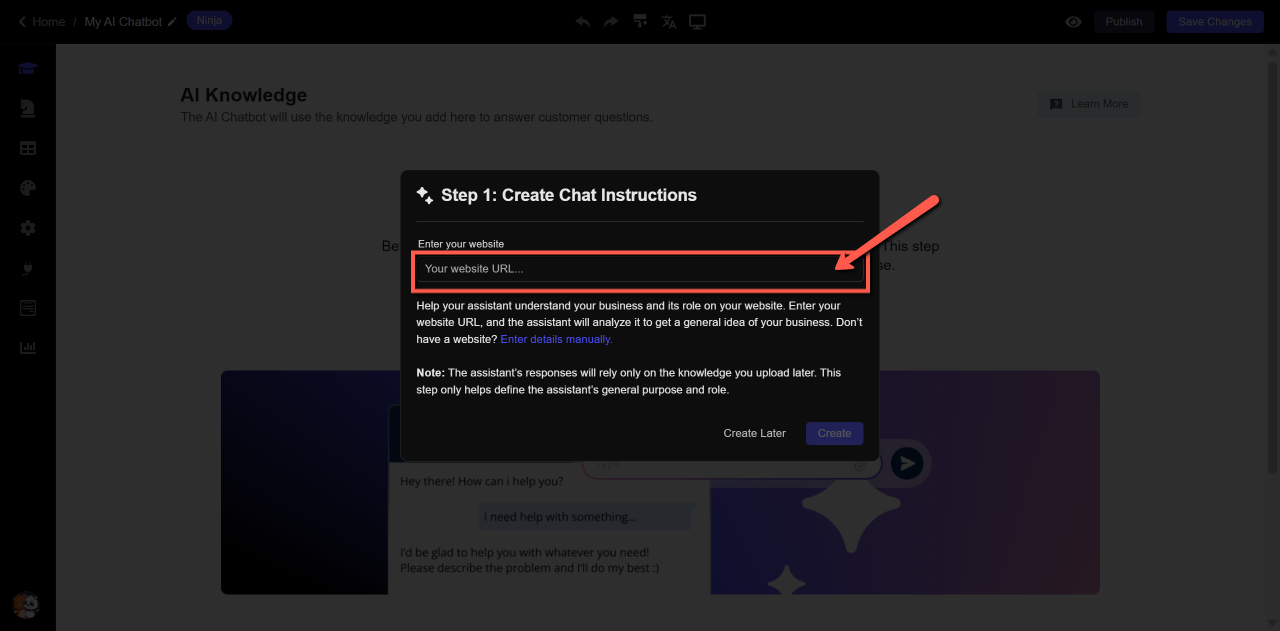Screen dimensions: 1280x631
Task: Open the AI Knowledge graduation cap icon
Action: click(28, 69)
